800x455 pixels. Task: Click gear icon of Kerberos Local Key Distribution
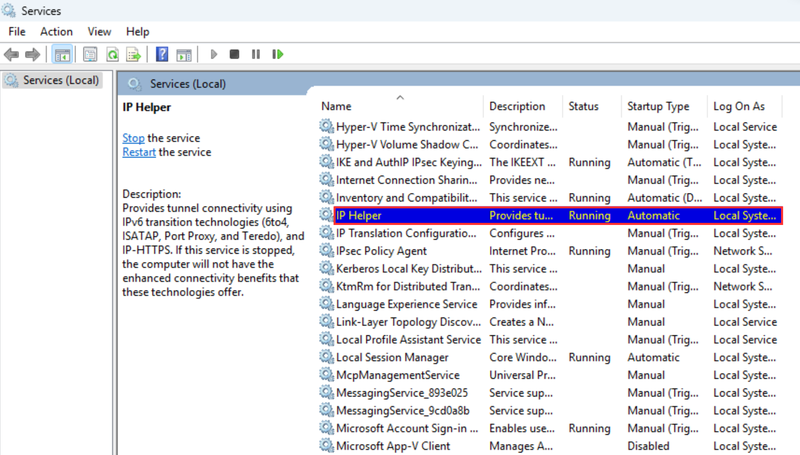click(327, 268)
